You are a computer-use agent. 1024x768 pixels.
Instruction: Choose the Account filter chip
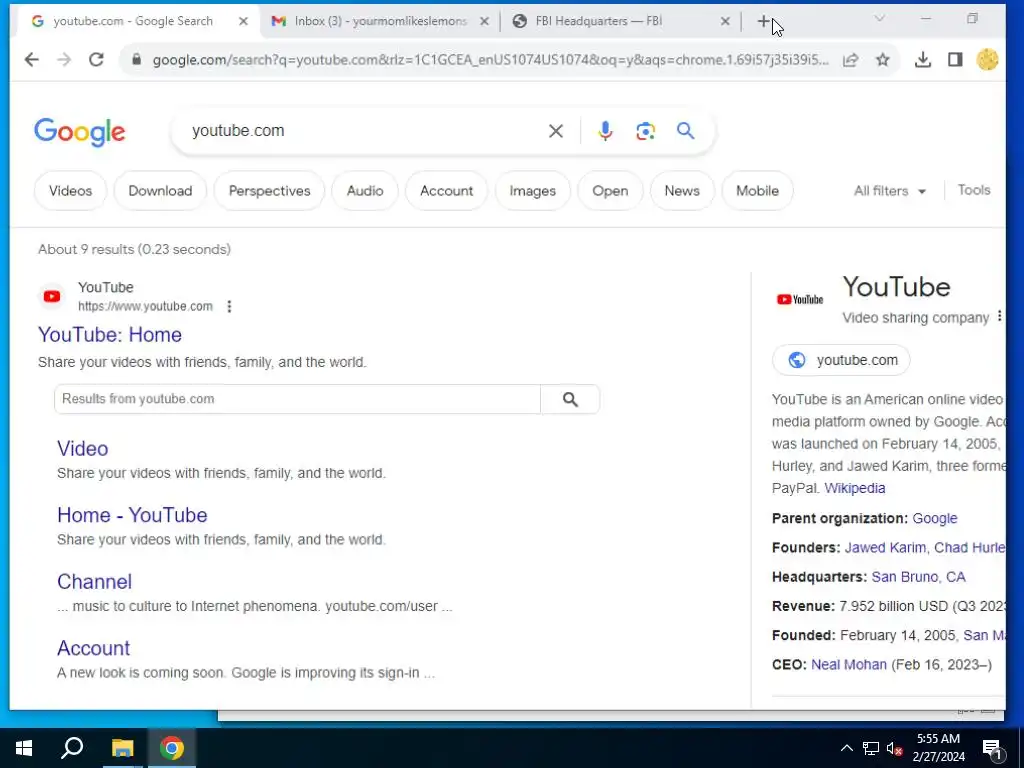click(x=446, y=191)
